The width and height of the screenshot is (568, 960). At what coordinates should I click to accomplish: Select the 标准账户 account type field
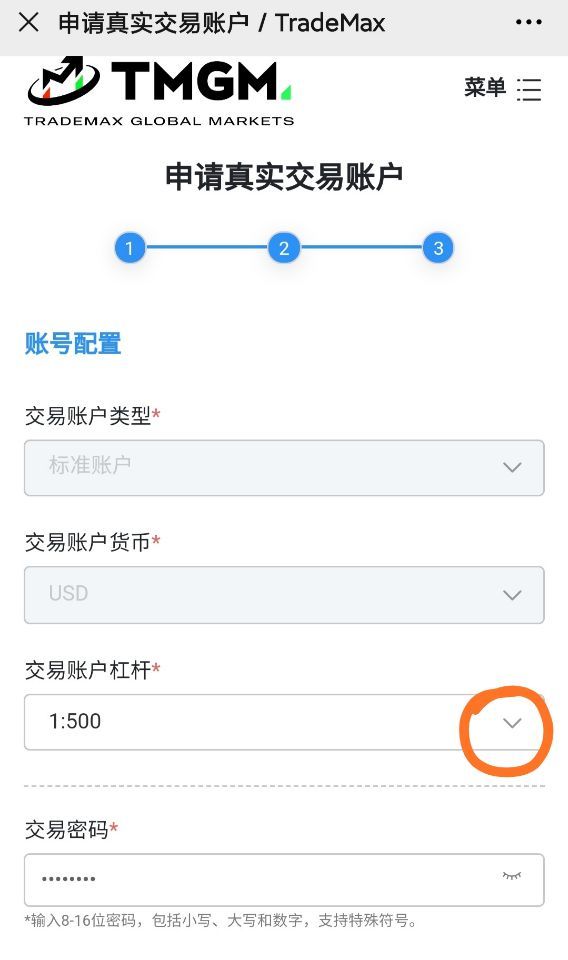click(284, 468)
